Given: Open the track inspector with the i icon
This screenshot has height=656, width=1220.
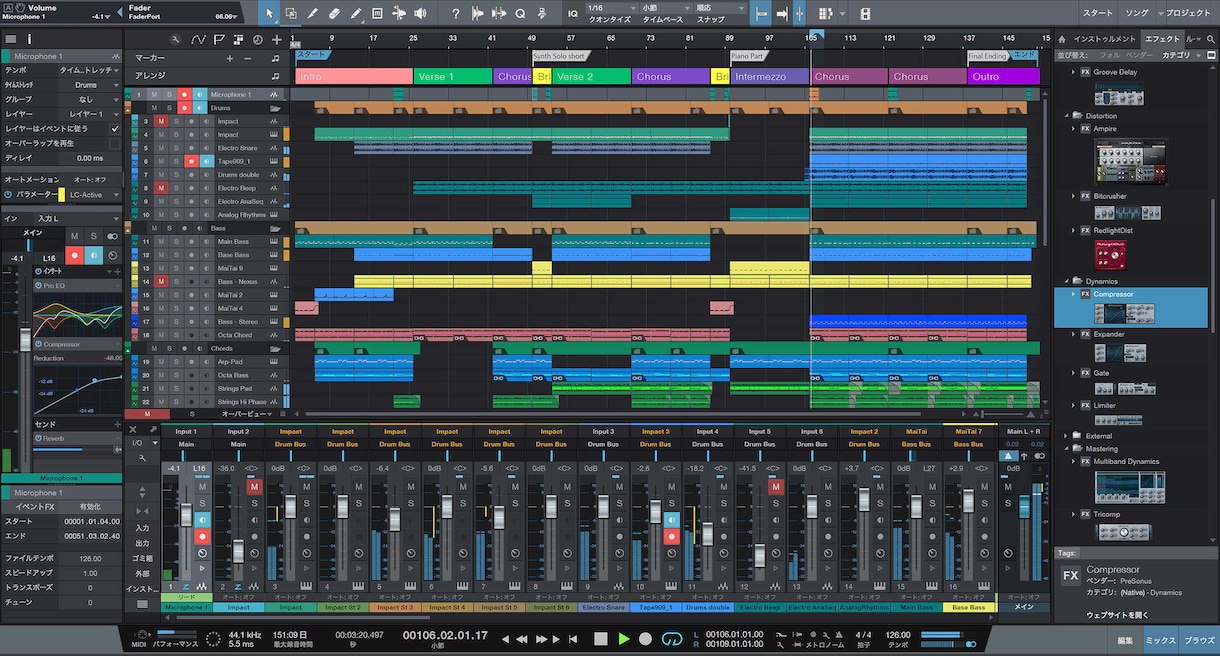Looking at the screenshot, I should tap(29, 39).
